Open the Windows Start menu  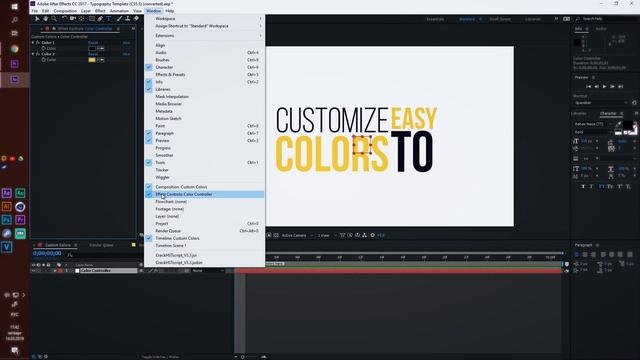(14, 7)
